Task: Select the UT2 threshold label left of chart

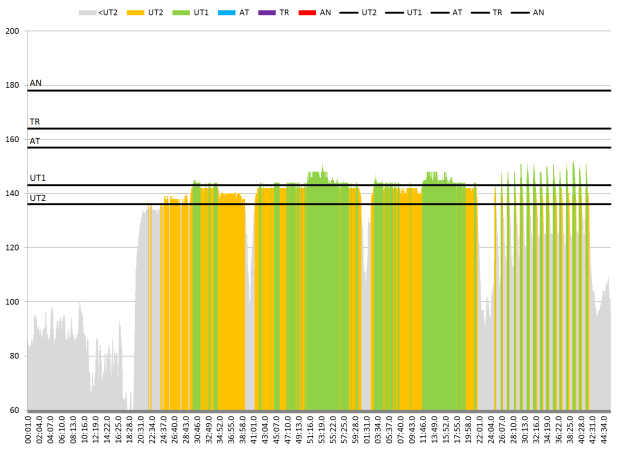Action: [38, 198]
